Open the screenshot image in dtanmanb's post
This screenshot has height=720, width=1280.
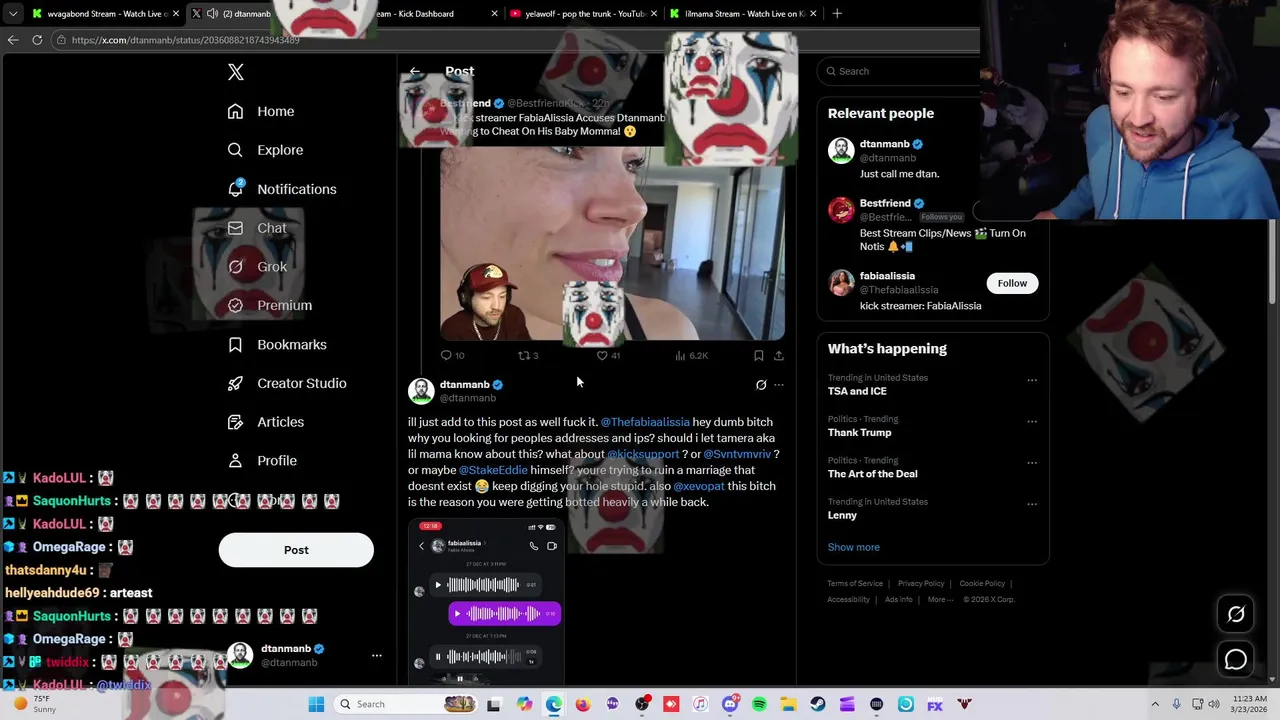[488, 601]
